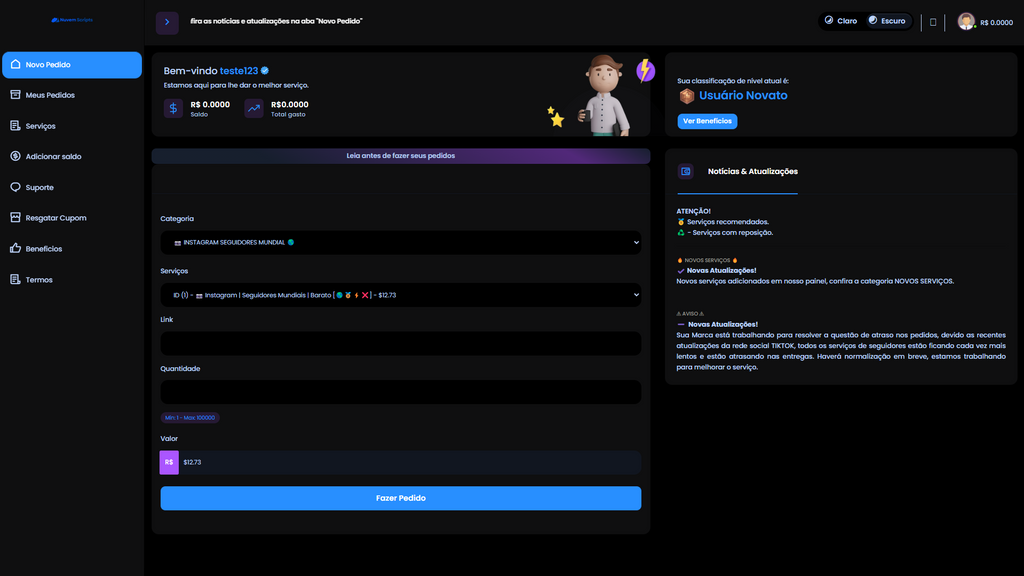This screenshot has width=1024, height=576.
Task: Open Meus Pedidos in the sidebar
Action: click(50, 95)
